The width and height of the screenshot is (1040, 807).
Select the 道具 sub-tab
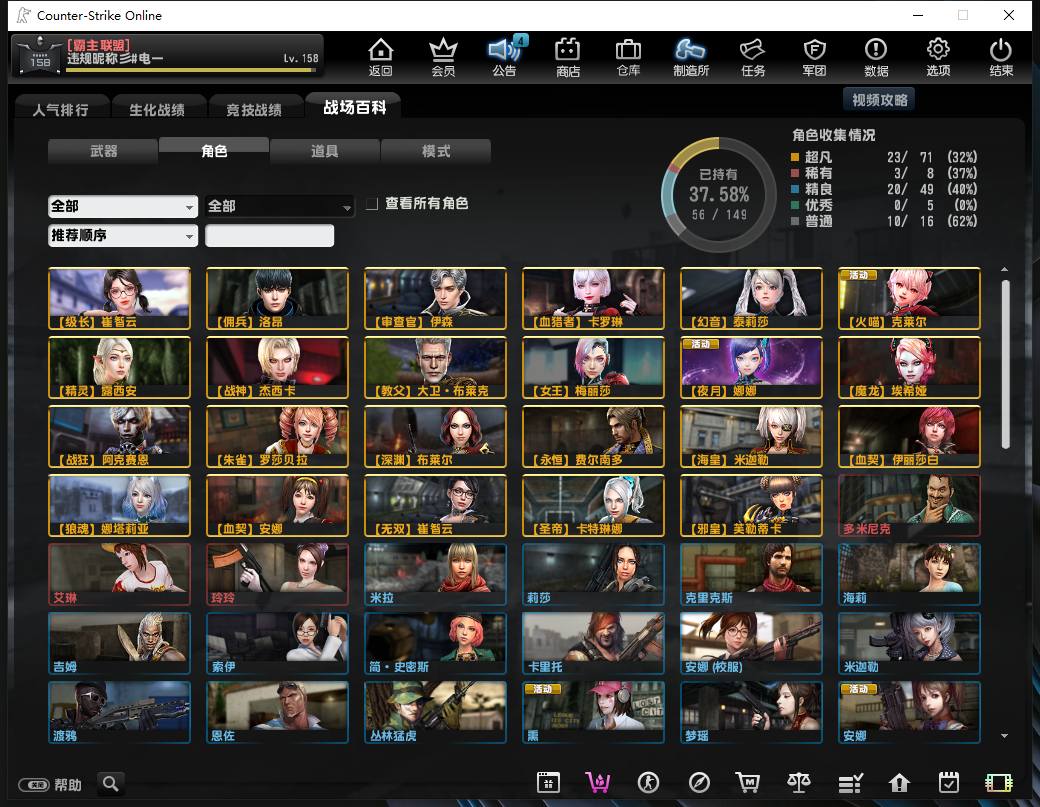click(x=325, y=151)
